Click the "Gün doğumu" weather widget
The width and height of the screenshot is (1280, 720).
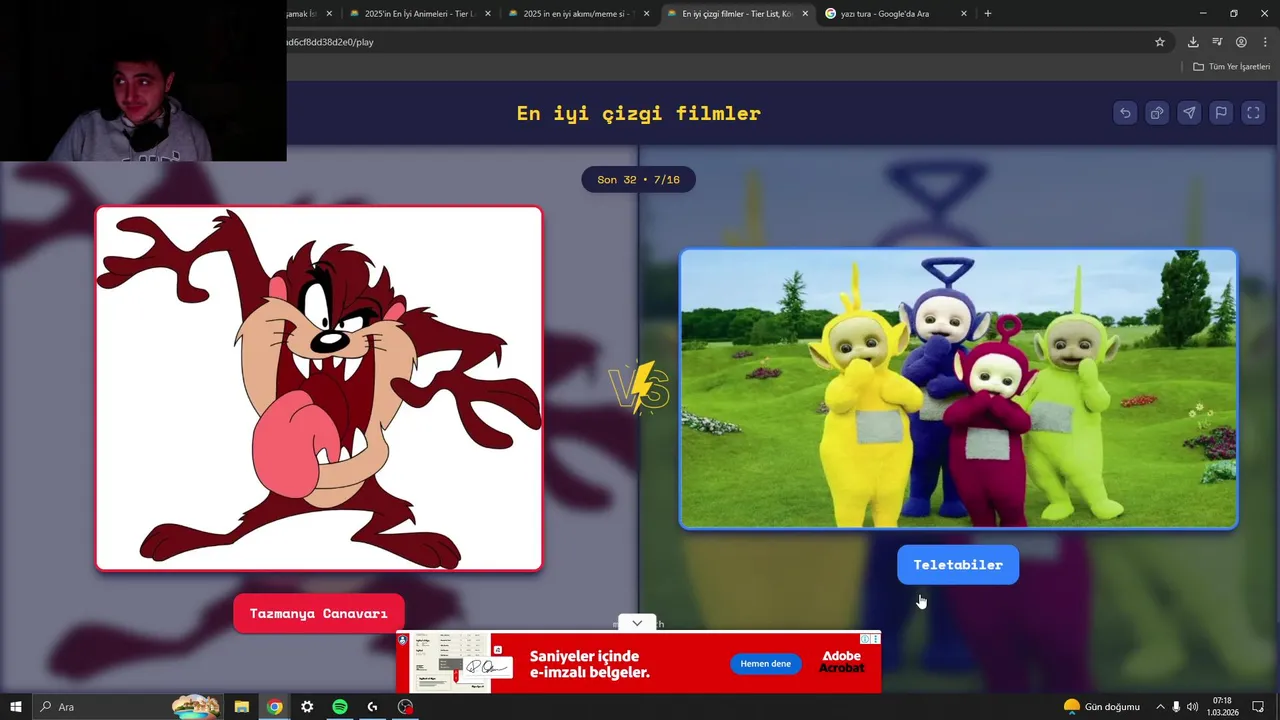pos(1101,707)
